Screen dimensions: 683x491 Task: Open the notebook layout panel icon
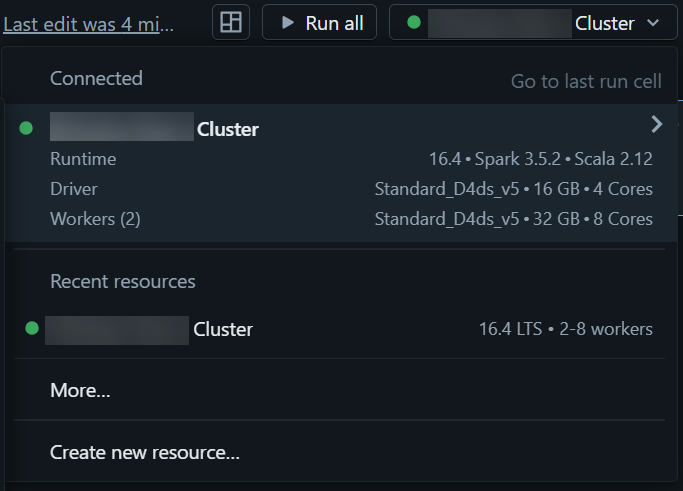coord(231,22)
